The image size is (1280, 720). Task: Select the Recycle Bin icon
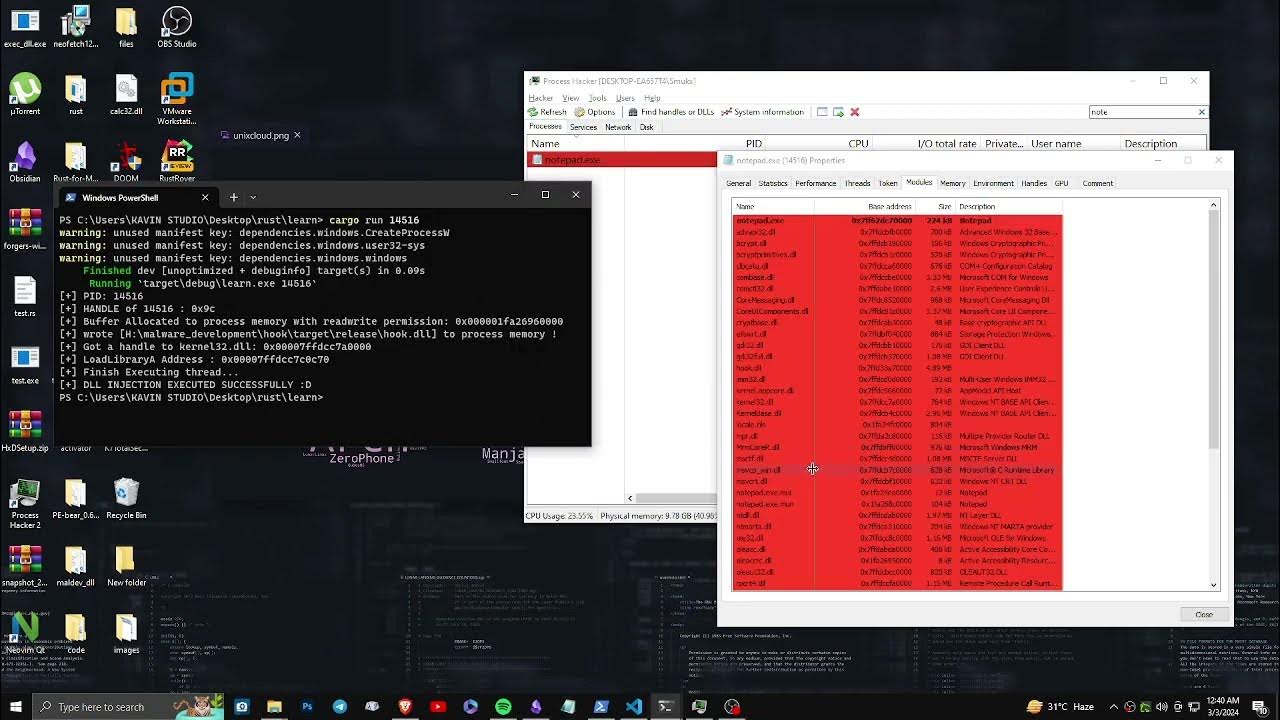(126, 498)
